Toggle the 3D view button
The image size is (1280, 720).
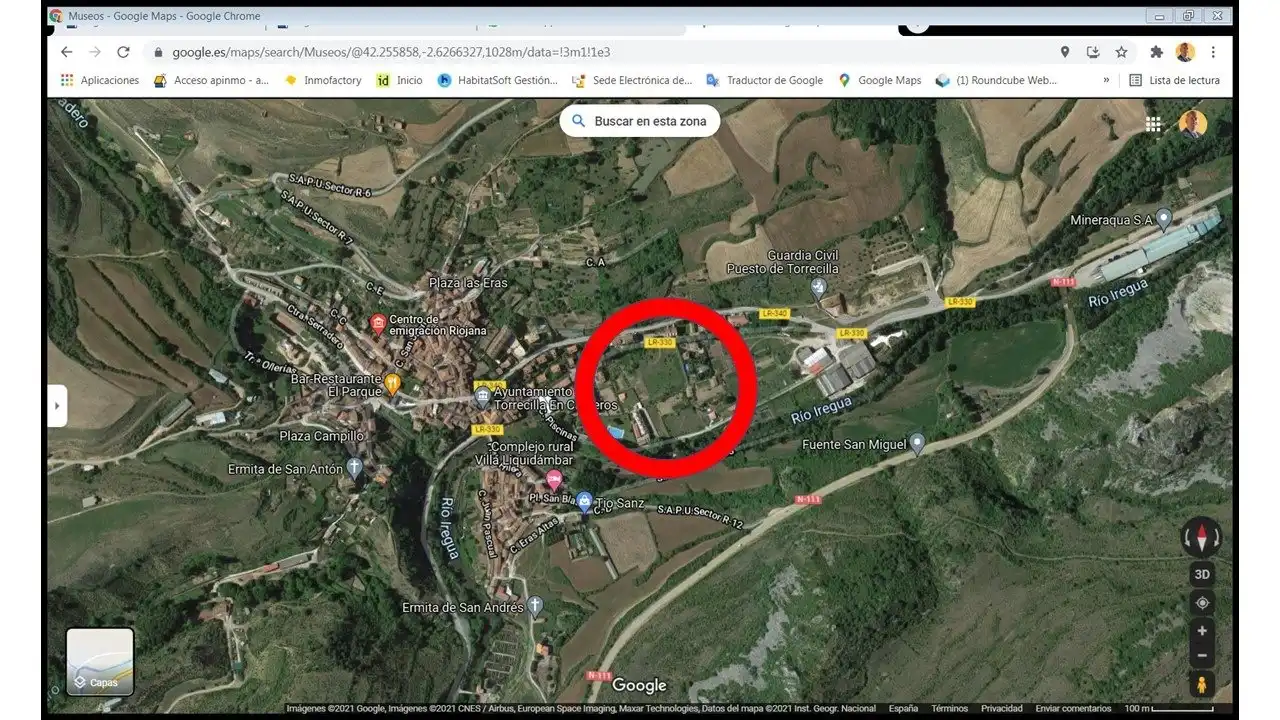coord(1202,574)
